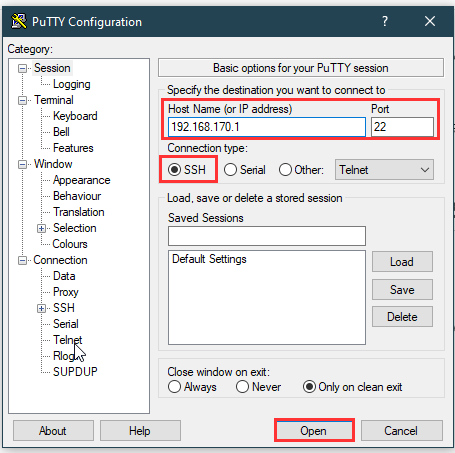Collapse the Connection tree node
Screen dimensions: 455x453
(22, 261)
